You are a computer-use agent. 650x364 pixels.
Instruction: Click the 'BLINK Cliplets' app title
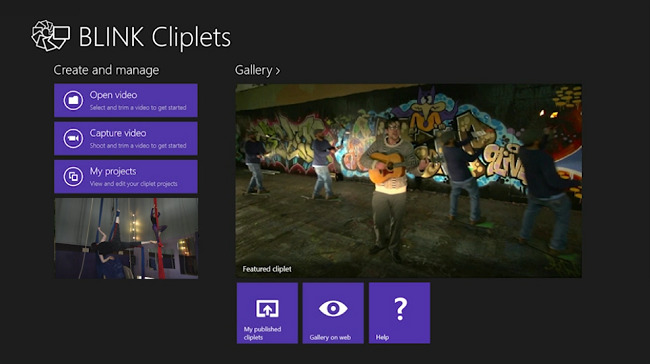tap(154, 37)
